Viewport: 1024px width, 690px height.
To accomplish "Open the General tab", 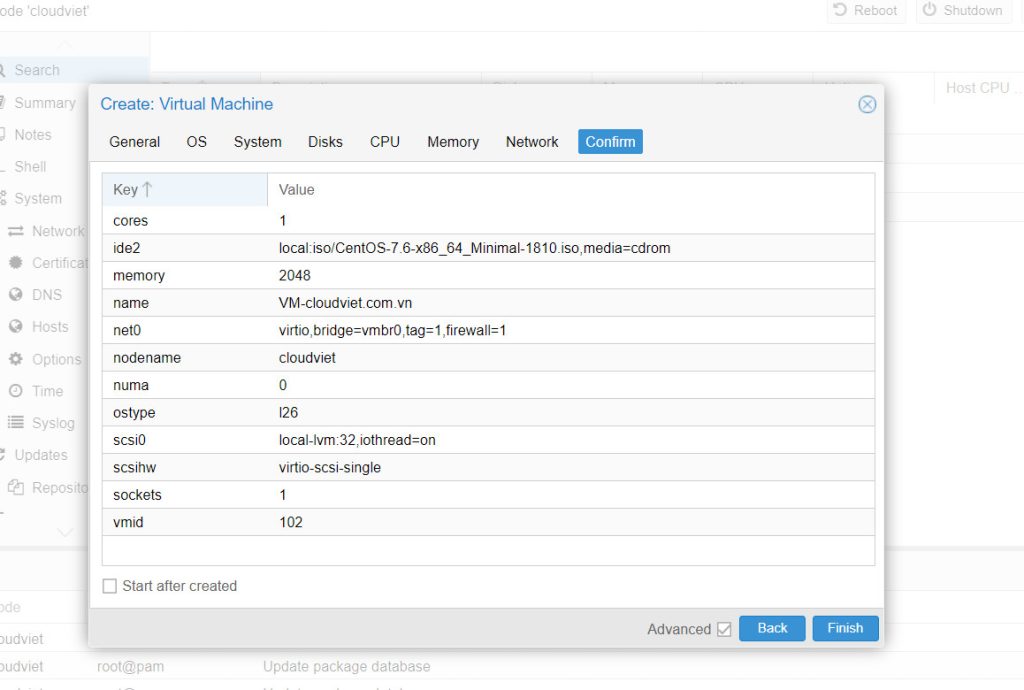I will [135, 142].
